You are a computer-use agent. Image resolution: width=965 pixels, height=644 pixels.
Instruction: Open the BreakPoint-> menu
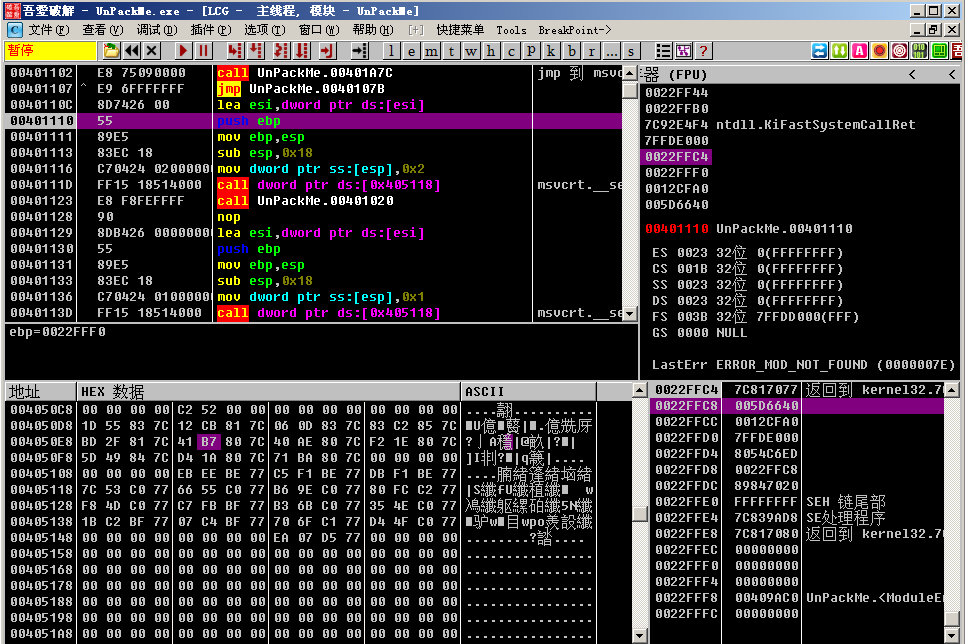(x=574, y=30)
